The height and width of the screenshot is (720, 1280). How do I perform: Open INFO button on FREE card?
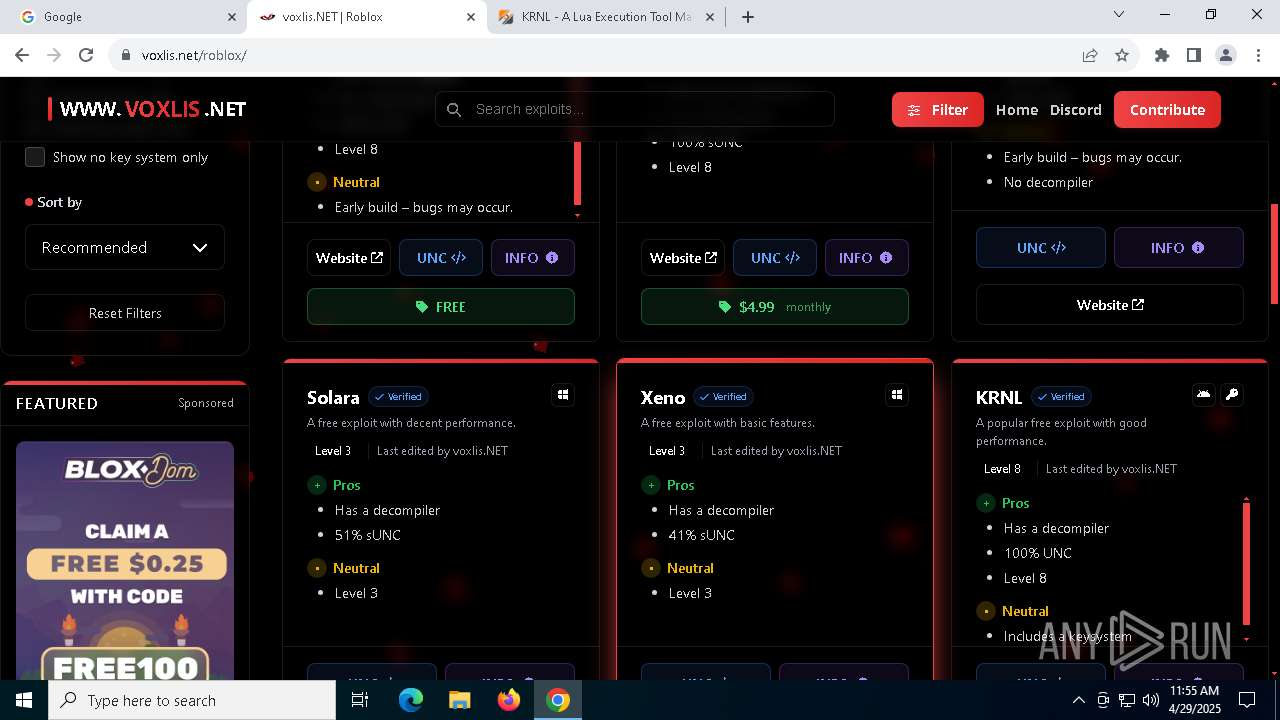[x=532, y=258]
